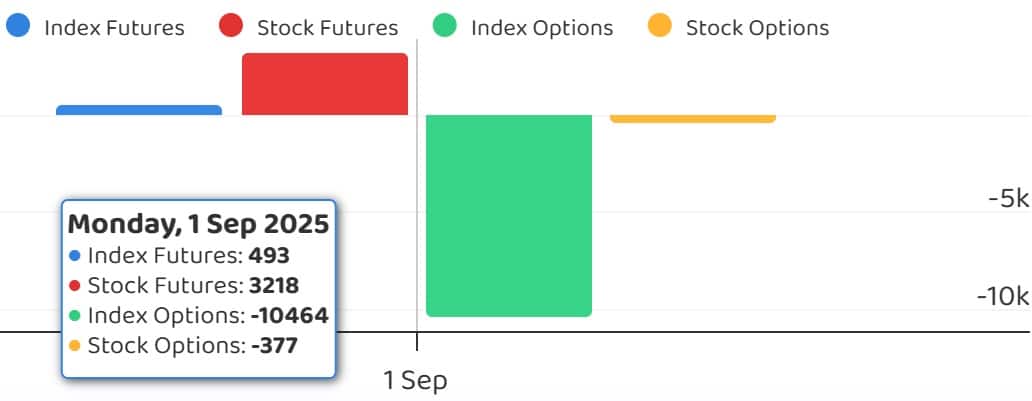Click the red Stock Futures legend dot
The height and width of the screenshot is (401, 1032).
231,25
